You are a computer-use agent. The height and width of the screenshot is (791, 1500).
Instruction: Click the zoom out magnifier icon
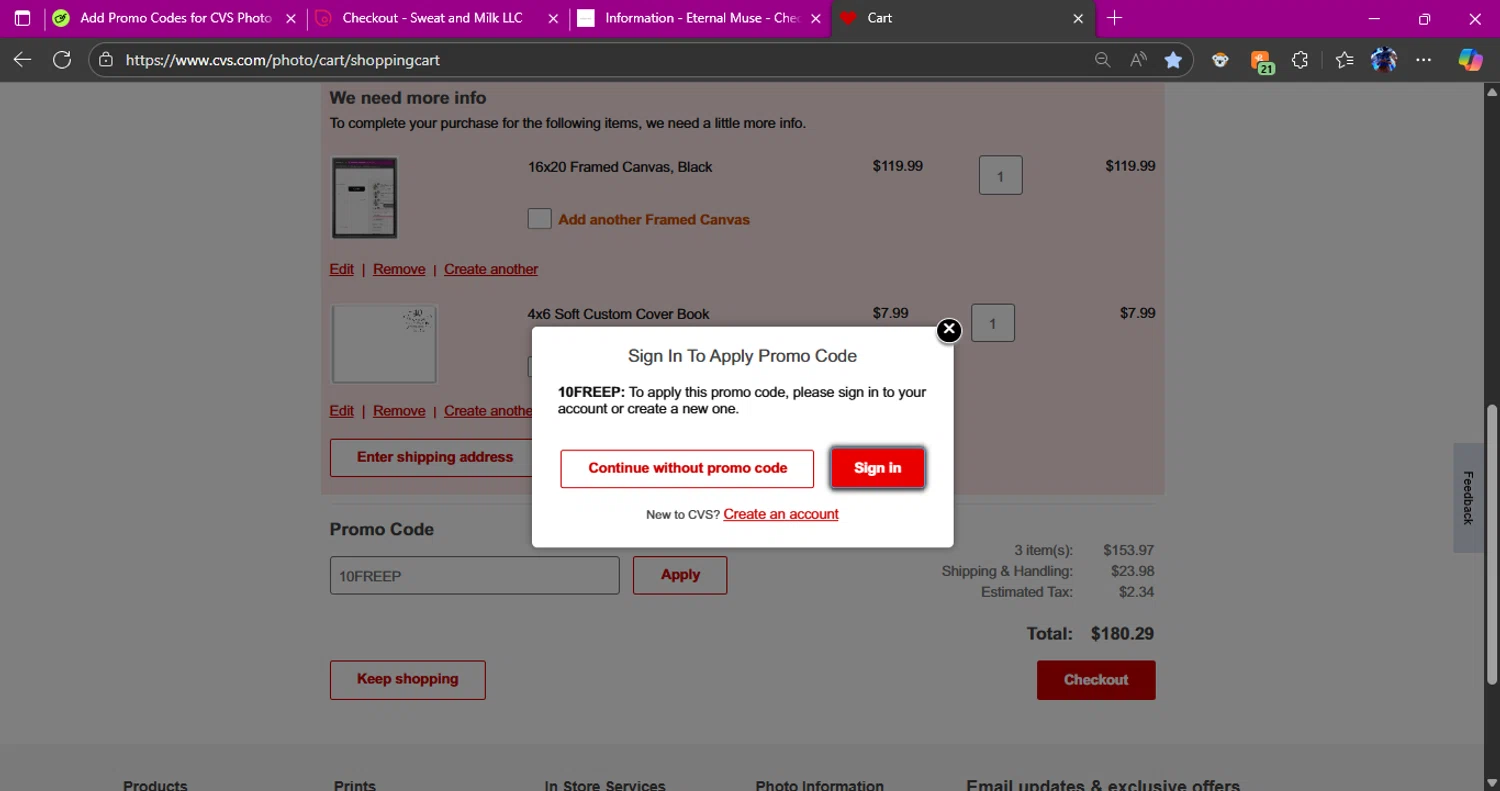pyautogui.click(x=1102, y=60)
